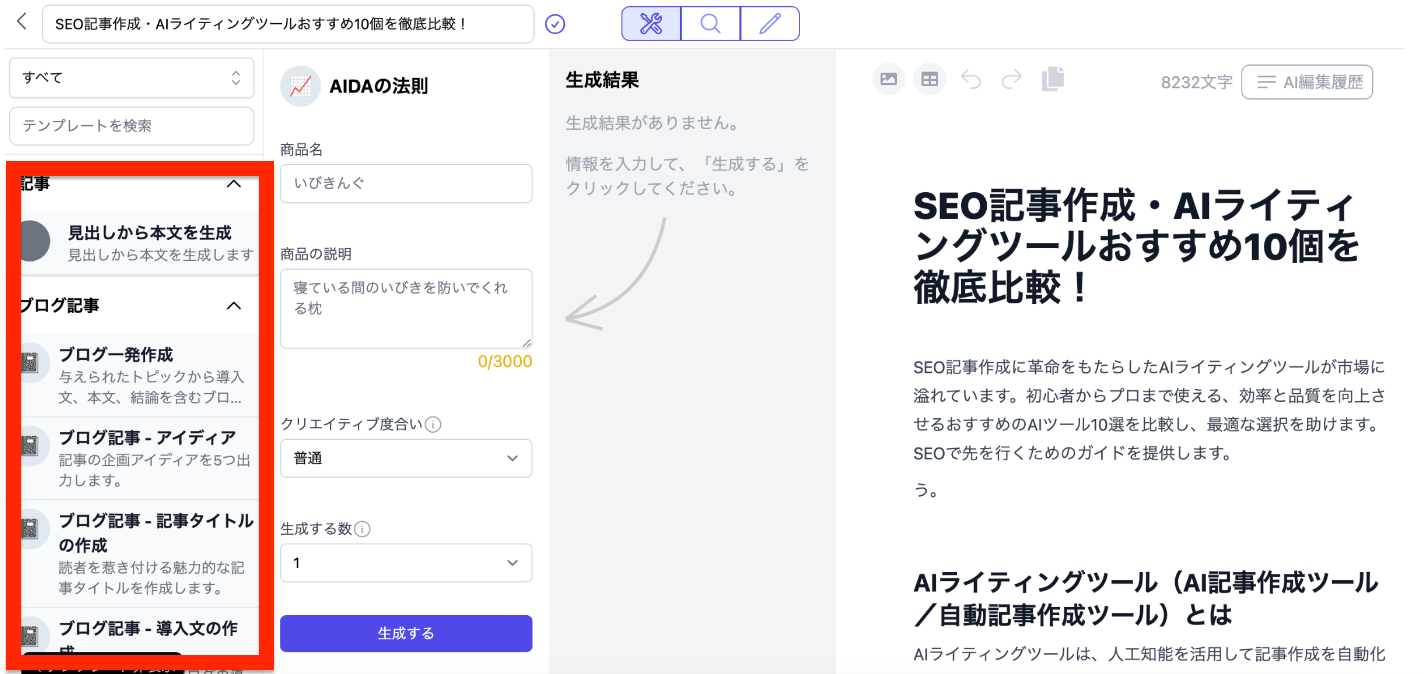The image size is (1424, 674).
Task: Click the title saved checkmark icon
Action: pyautogui.click(x=555, y=24)
